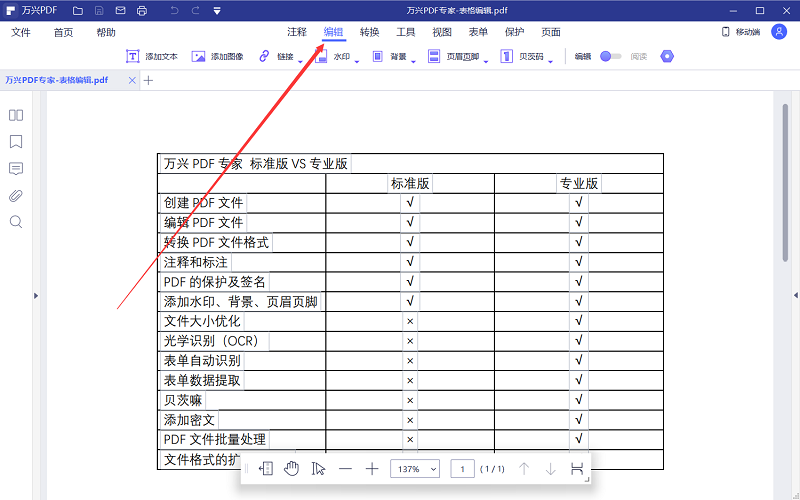This screenshot has height=500, width=800.
Task: Open the 文件 menu
Action: (21, 32)
